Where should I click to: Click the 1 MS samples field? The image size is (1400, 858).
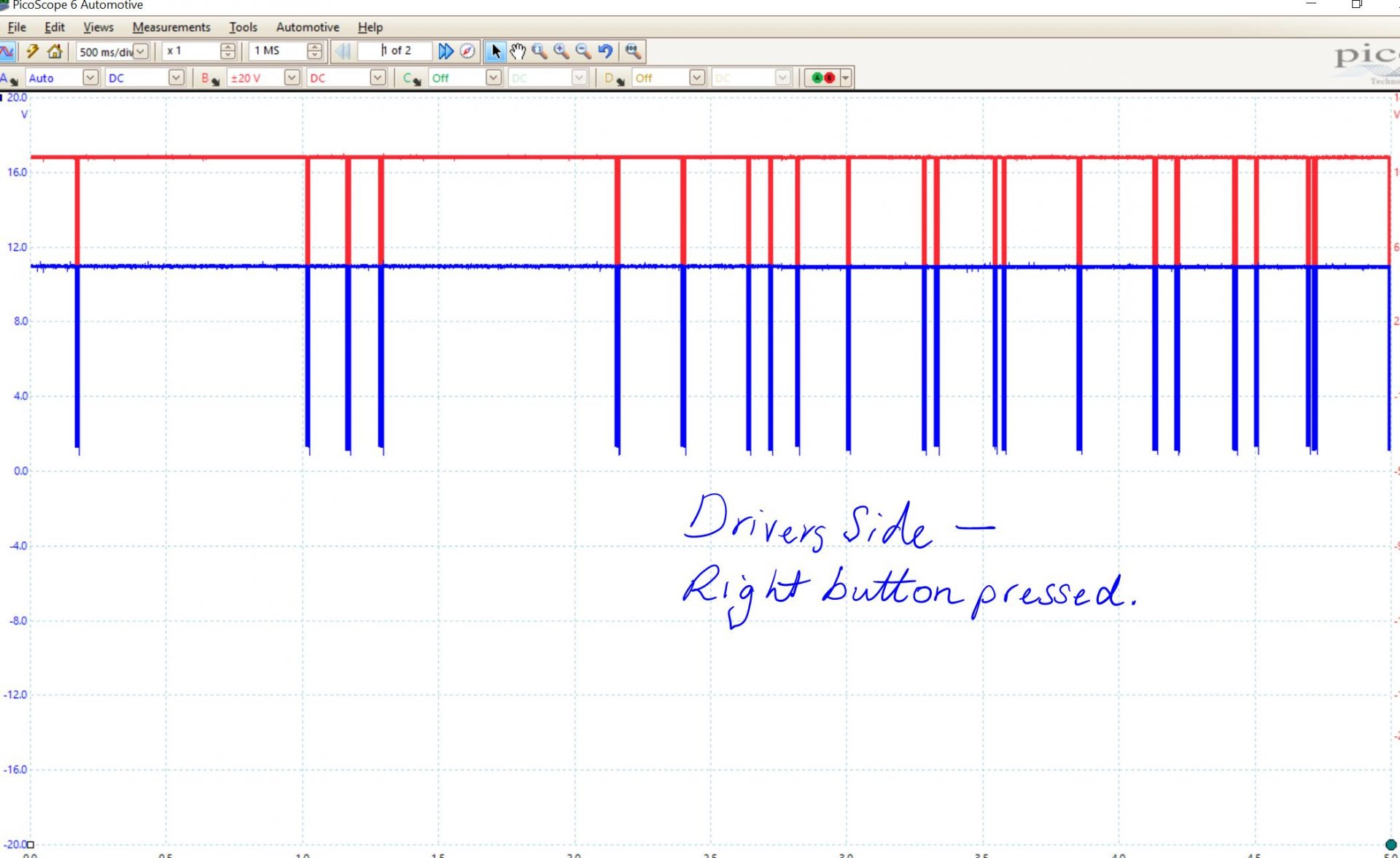tap(278, 51)
